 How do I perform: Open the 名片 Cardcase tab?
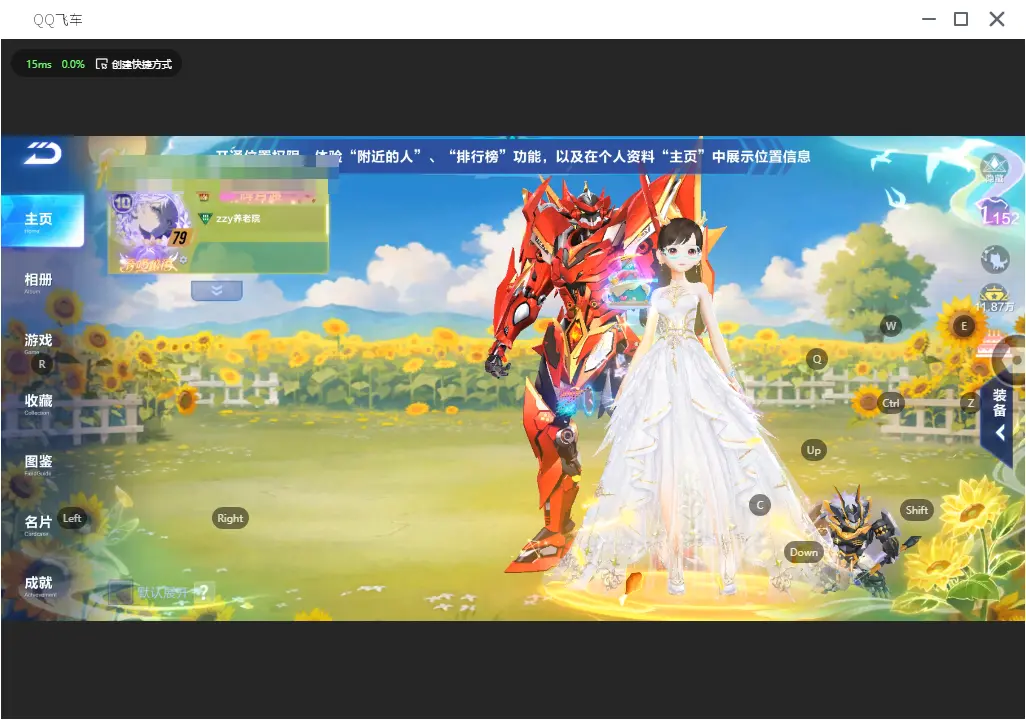tap(38, 524)
